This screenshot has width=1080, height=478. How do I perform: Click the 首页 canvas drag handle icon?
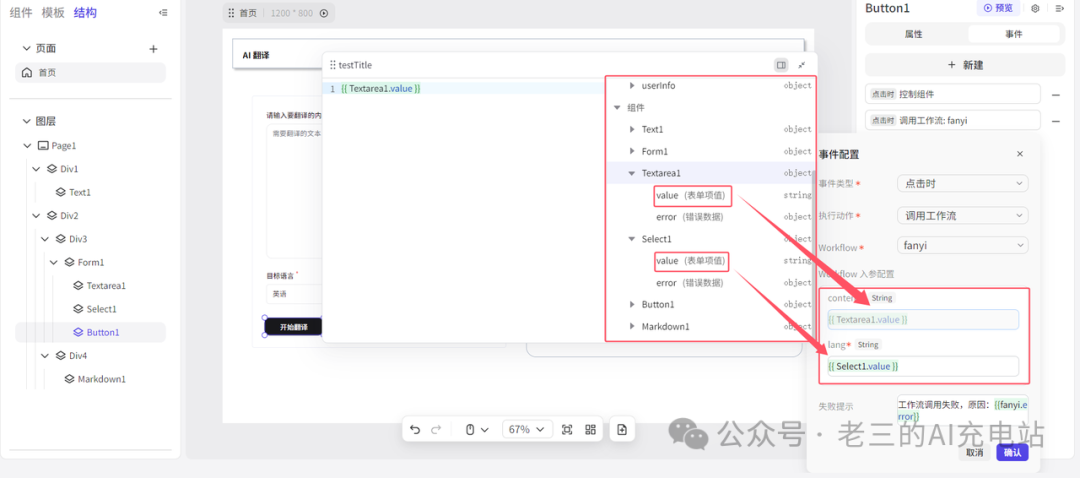(x=231, y=12)
